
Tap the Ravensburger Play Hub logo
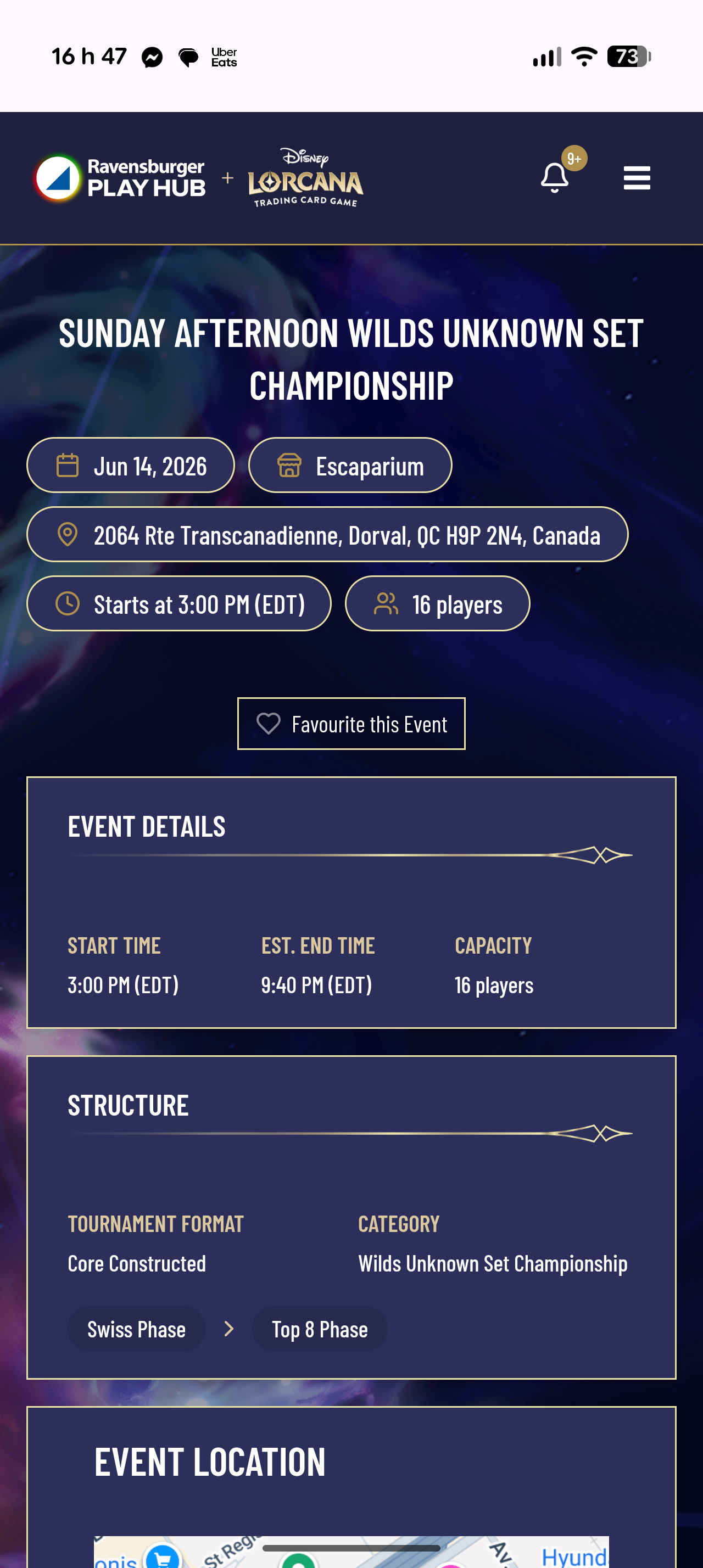120,178
